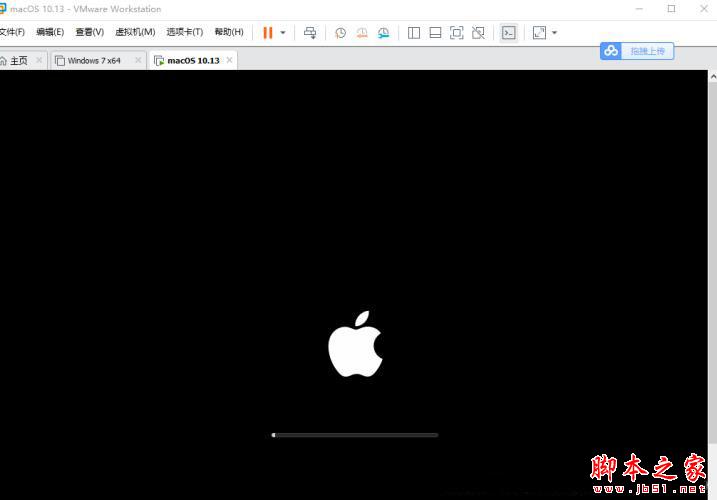Open the 编辑(E) menu
The width and height of the screenshot is (717, 500).
50,32
